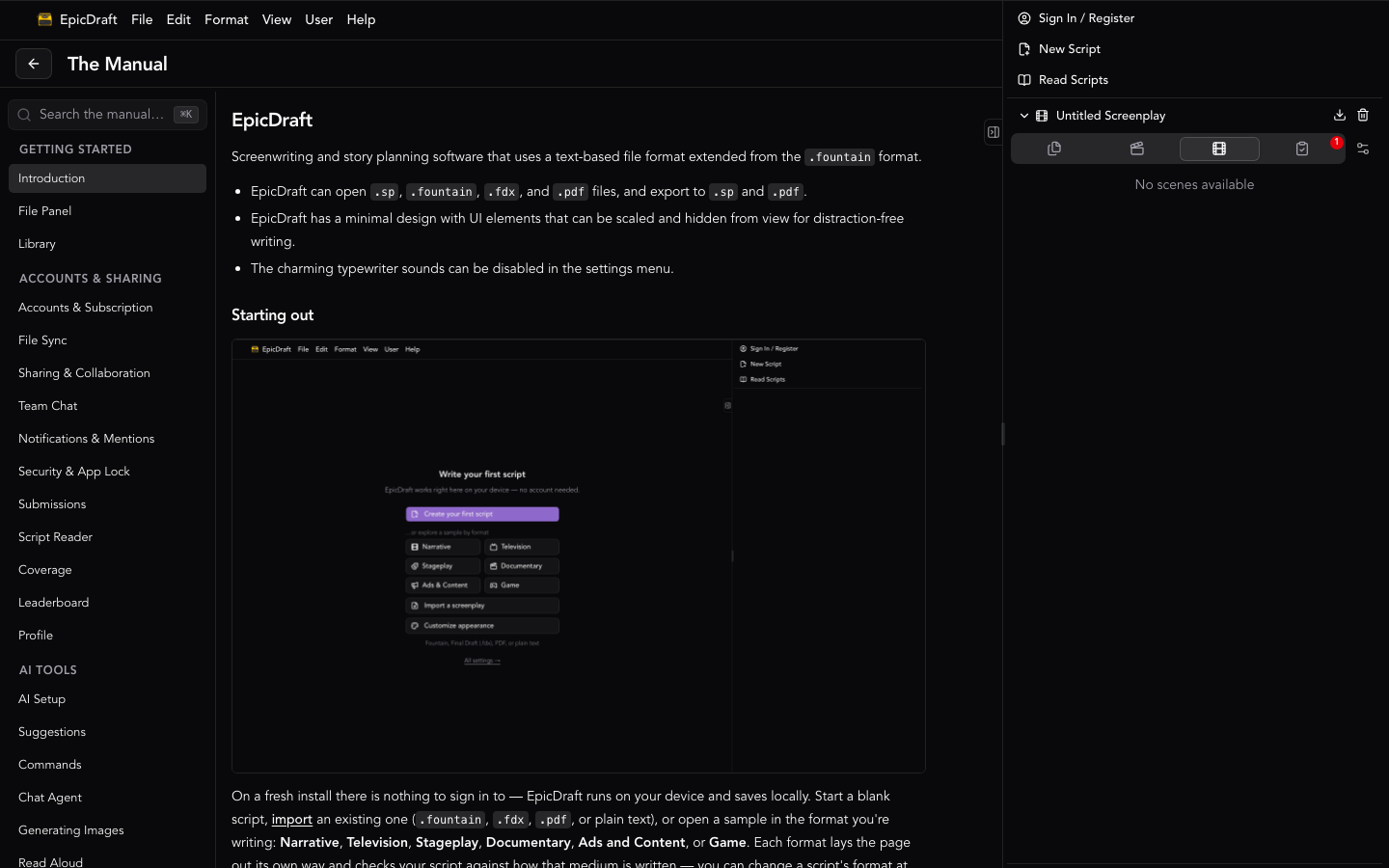Screen dimensions: 1389x868
Task: Open the stacked pages tab icon
Action: tap(1054, 149)
